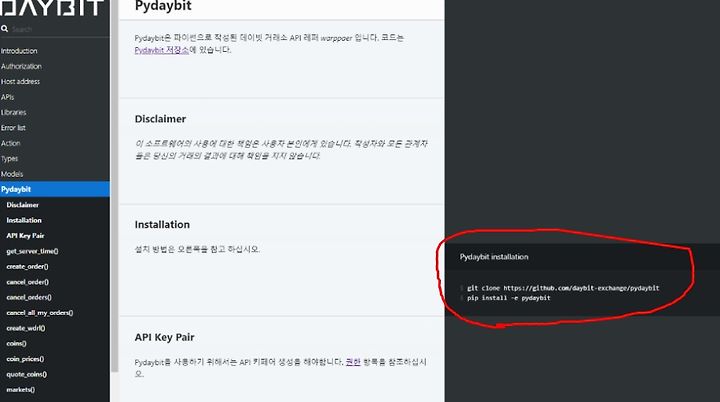The height and width of the screenshot is (402, 720).
Task: Open Libraries sidebar entry
Action: (x=13, y=113)
